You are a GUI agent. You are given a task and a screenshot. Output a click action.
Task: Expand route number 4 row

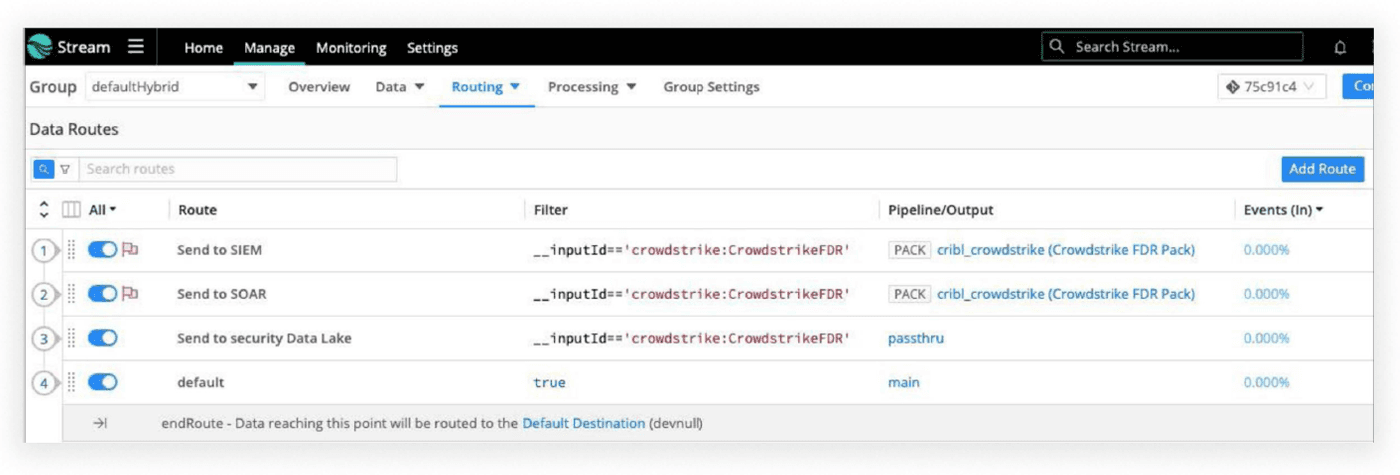point(45,383)
